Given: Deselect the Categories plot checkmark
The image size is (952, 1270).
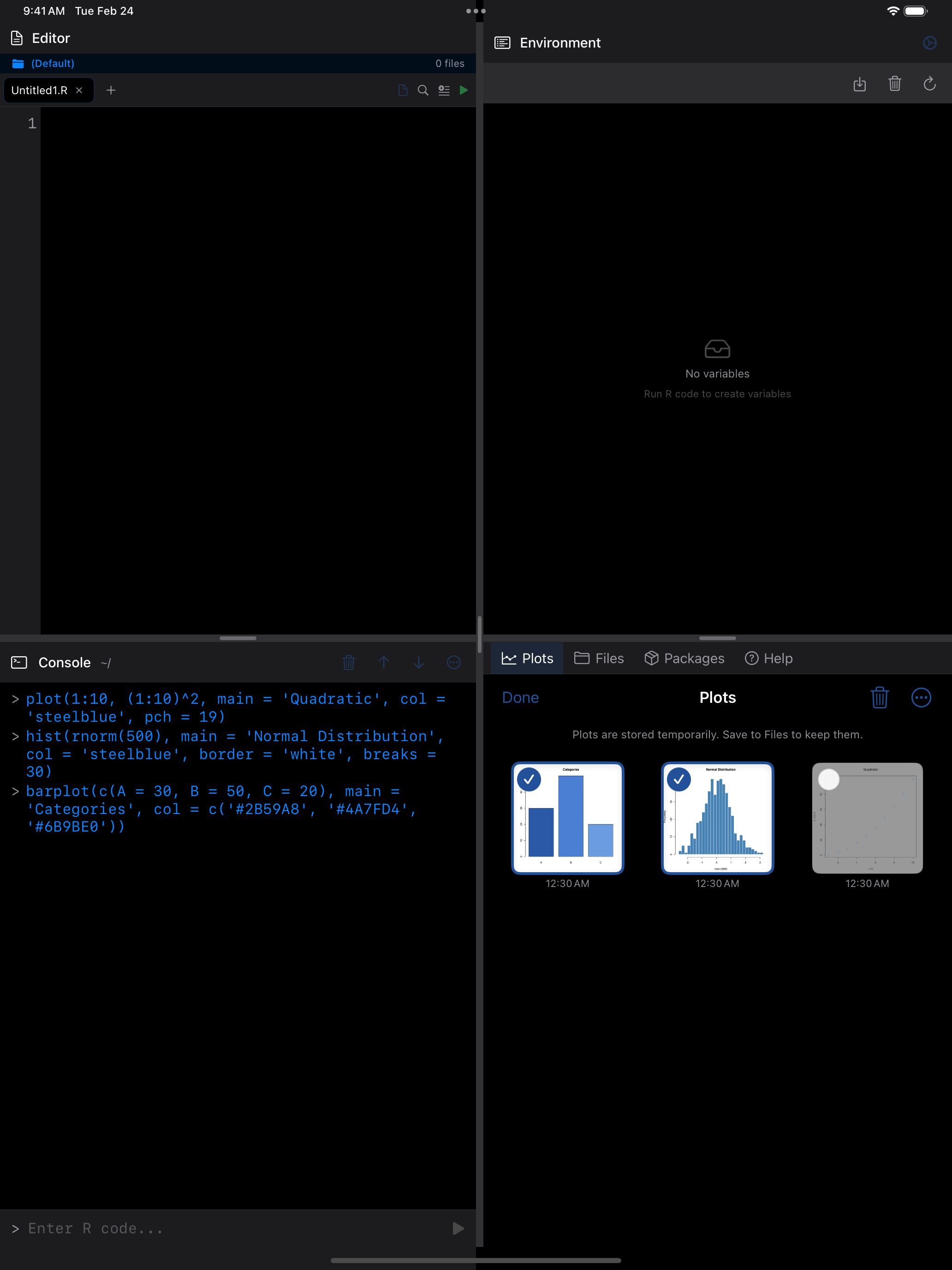Looking at the screenshot, I should tap(528, 779).
